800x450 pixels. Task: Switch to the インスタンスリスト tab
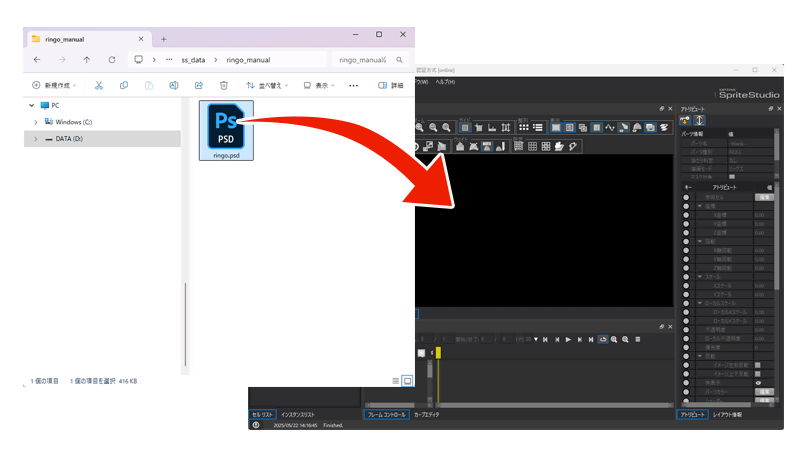click(x=298, y=415)
